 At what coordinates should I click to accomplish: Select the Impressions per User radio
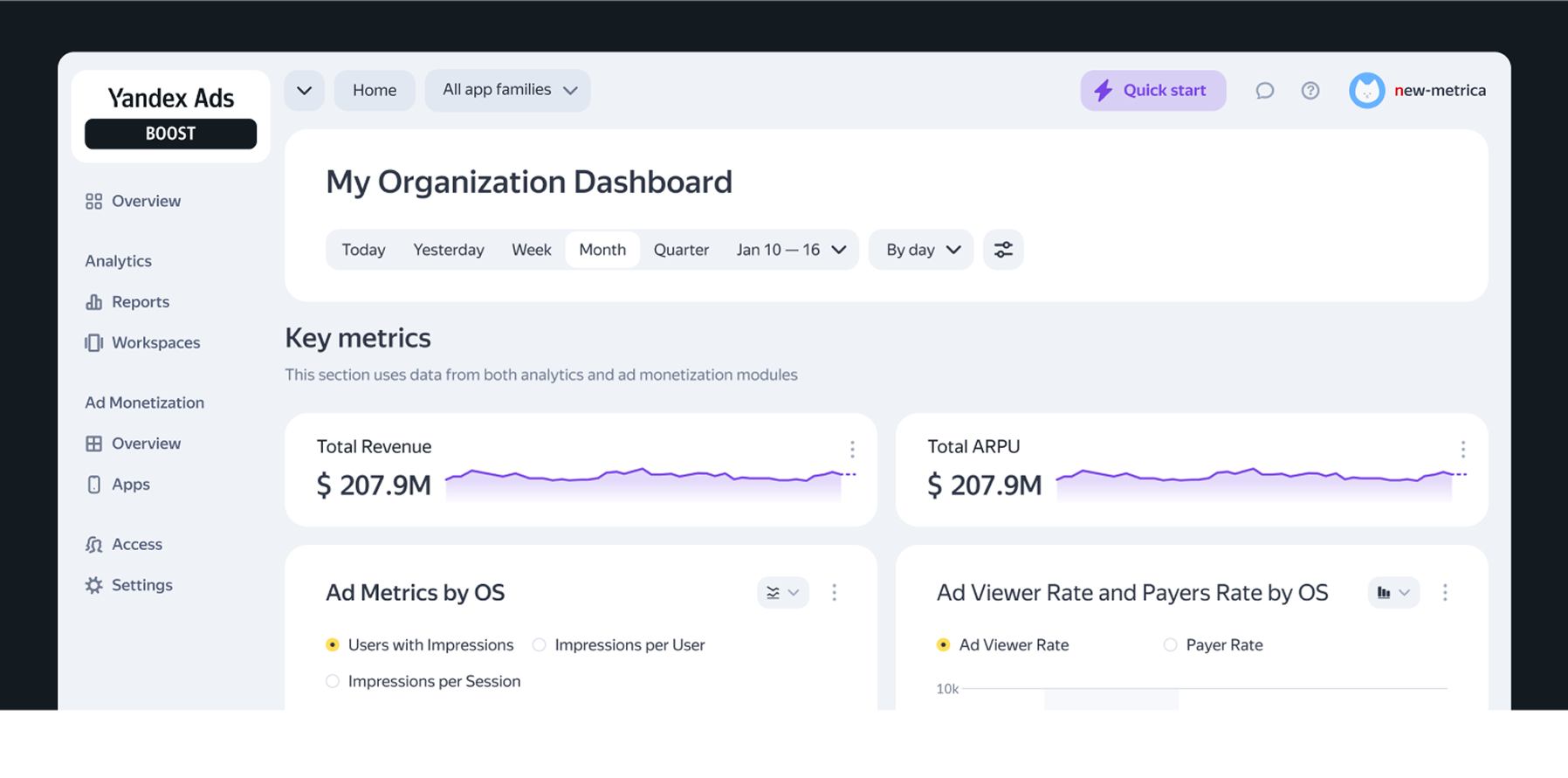(540, 645)
